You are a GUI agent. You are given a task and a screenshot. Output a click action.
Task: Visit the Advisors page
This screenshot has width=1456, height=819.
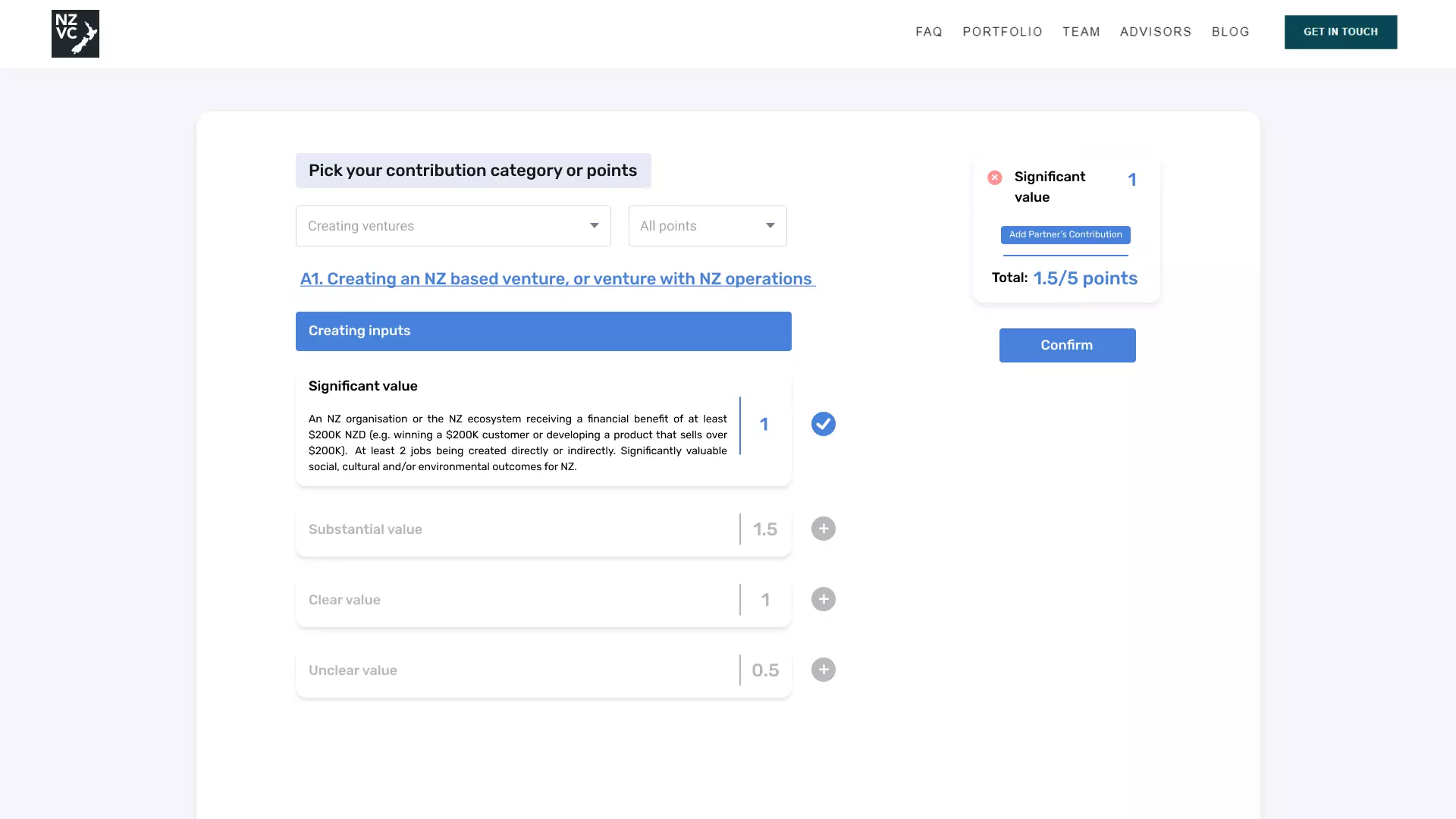tap(1155, 32)
